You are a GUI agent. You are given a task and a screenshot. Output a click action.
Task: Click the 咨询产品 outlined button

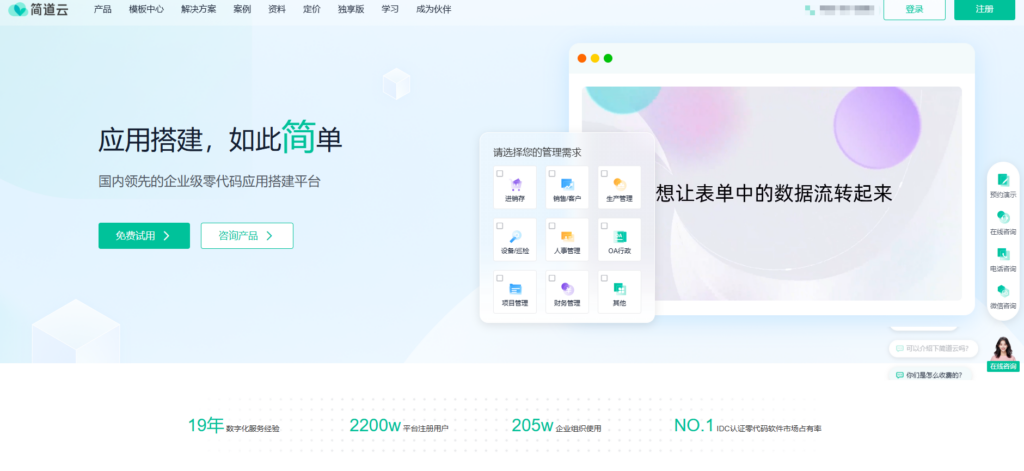coord(247,236)
